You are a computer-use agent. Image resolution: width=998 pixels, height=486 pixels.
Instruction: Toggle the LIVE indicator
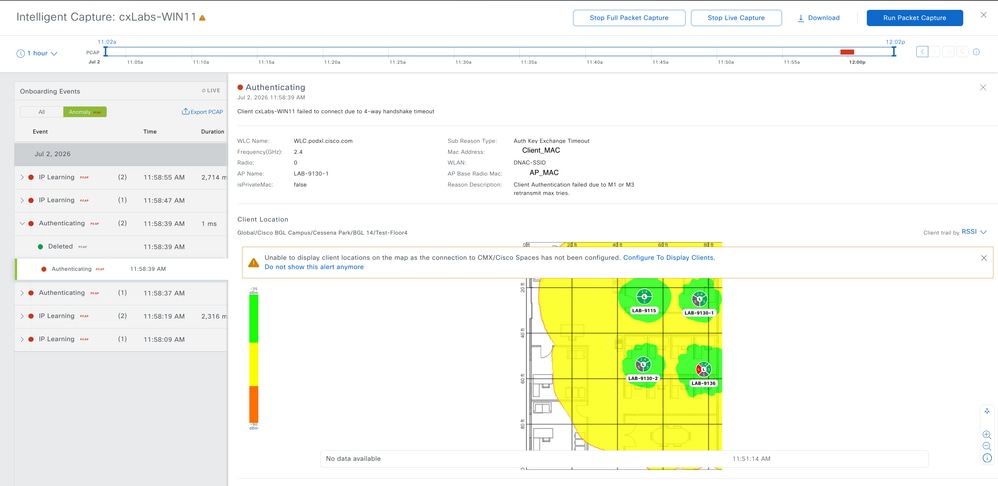211,91
